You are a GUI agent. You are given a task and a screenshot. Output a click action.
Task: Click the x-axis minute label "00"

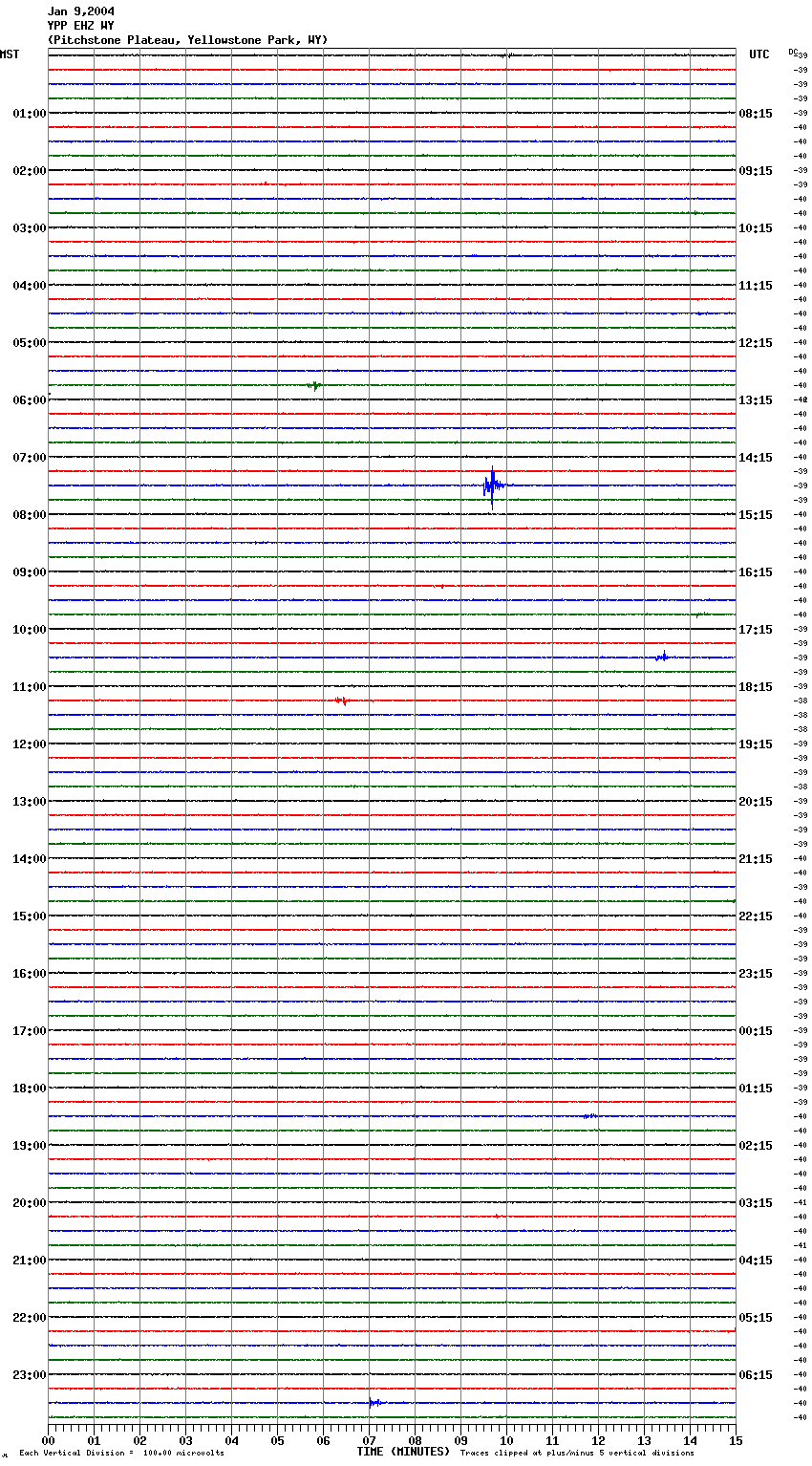pos(48,1440)
